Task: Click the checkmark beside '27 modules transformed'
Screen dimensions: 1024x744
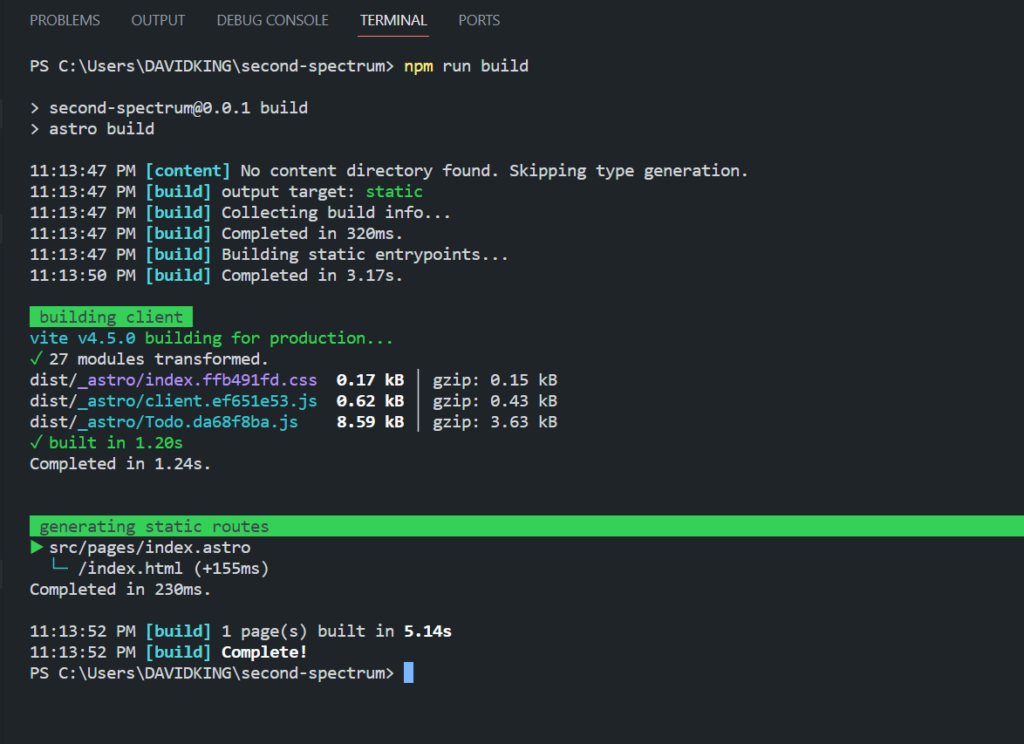Action: [x=36, y=359]
